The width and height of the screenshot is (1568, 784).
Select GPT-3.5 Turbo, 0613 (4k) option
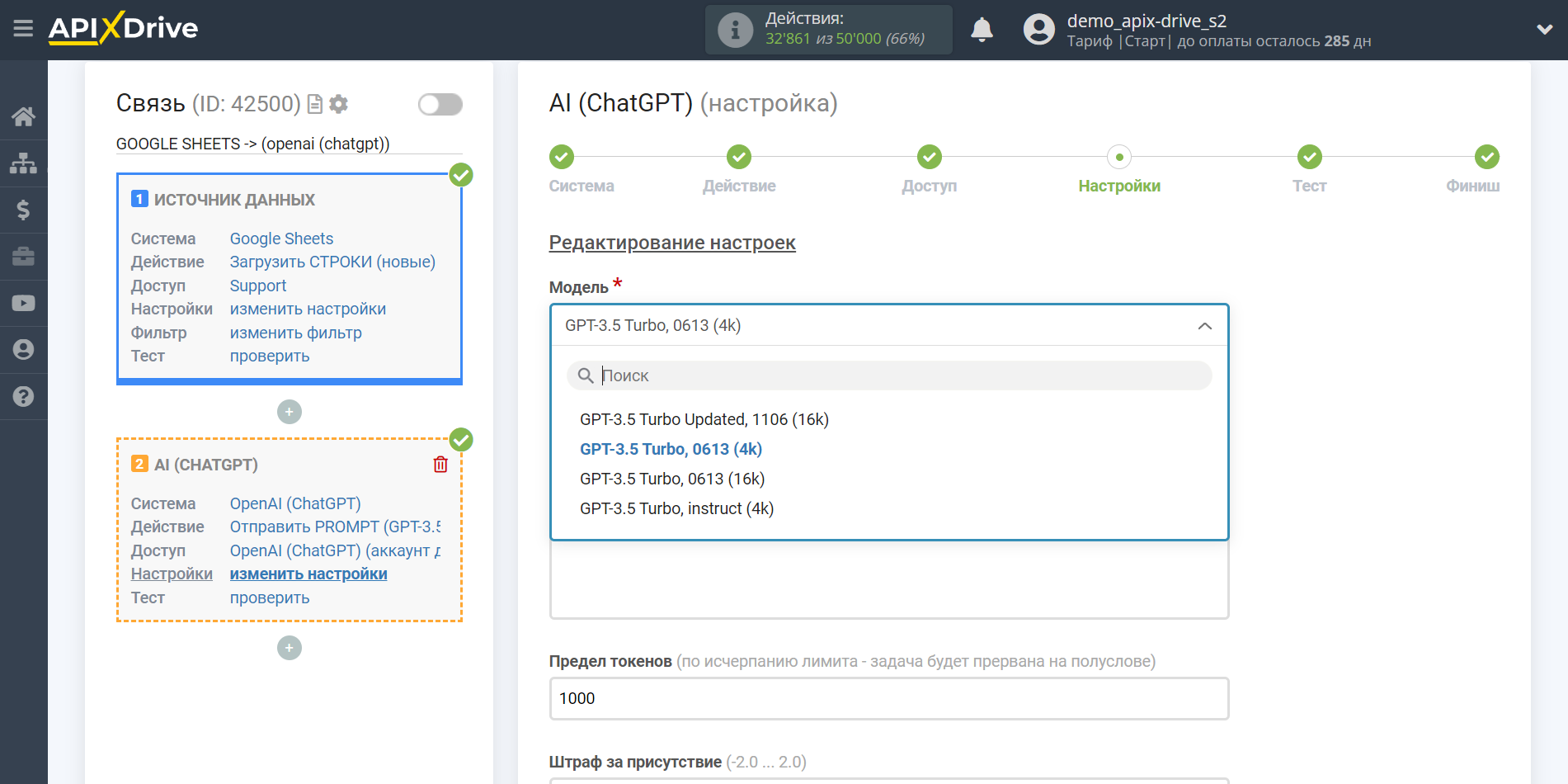point(671,449)
